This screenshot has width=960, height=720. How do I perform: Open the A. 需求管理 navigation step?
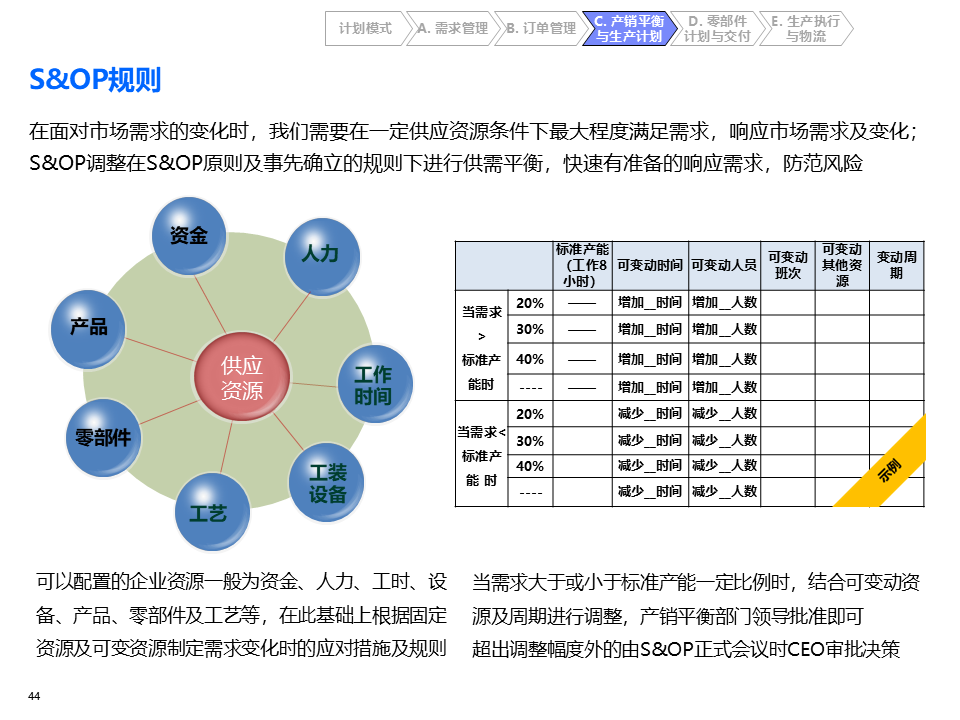point(453,28)
